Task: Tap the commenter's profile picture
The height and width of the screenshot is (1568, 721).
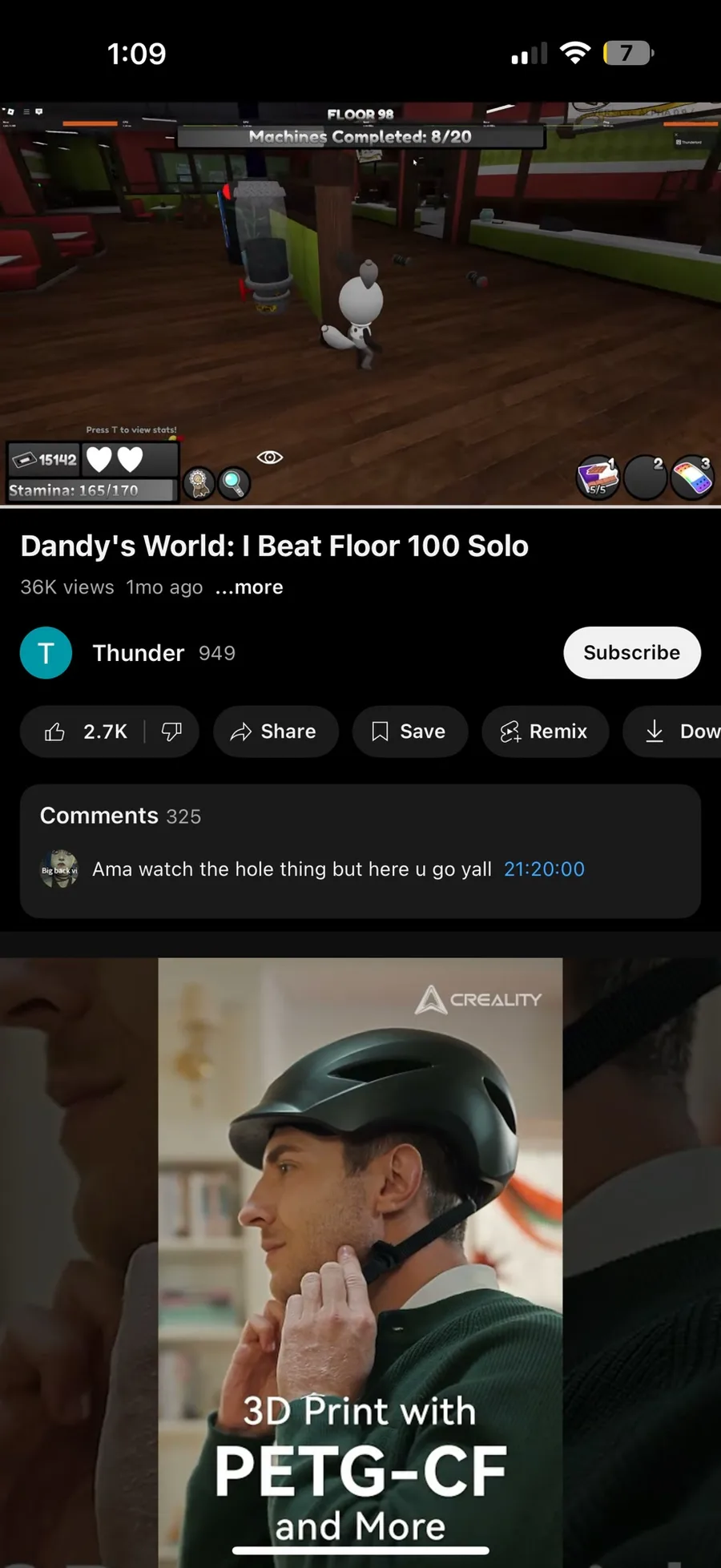Action: (59, 869)
